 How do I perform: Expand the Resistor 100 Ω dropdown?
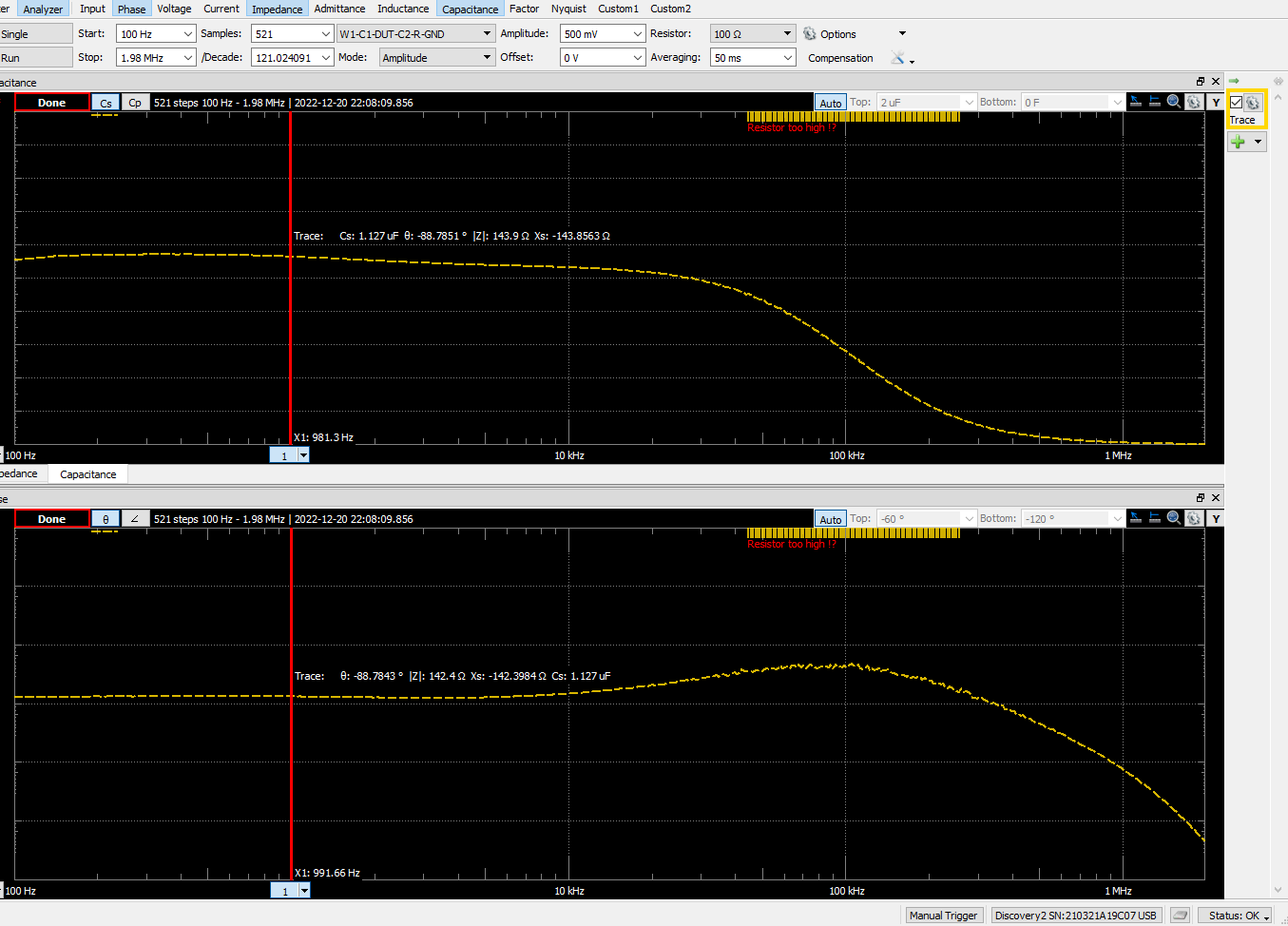pos(787,34)
